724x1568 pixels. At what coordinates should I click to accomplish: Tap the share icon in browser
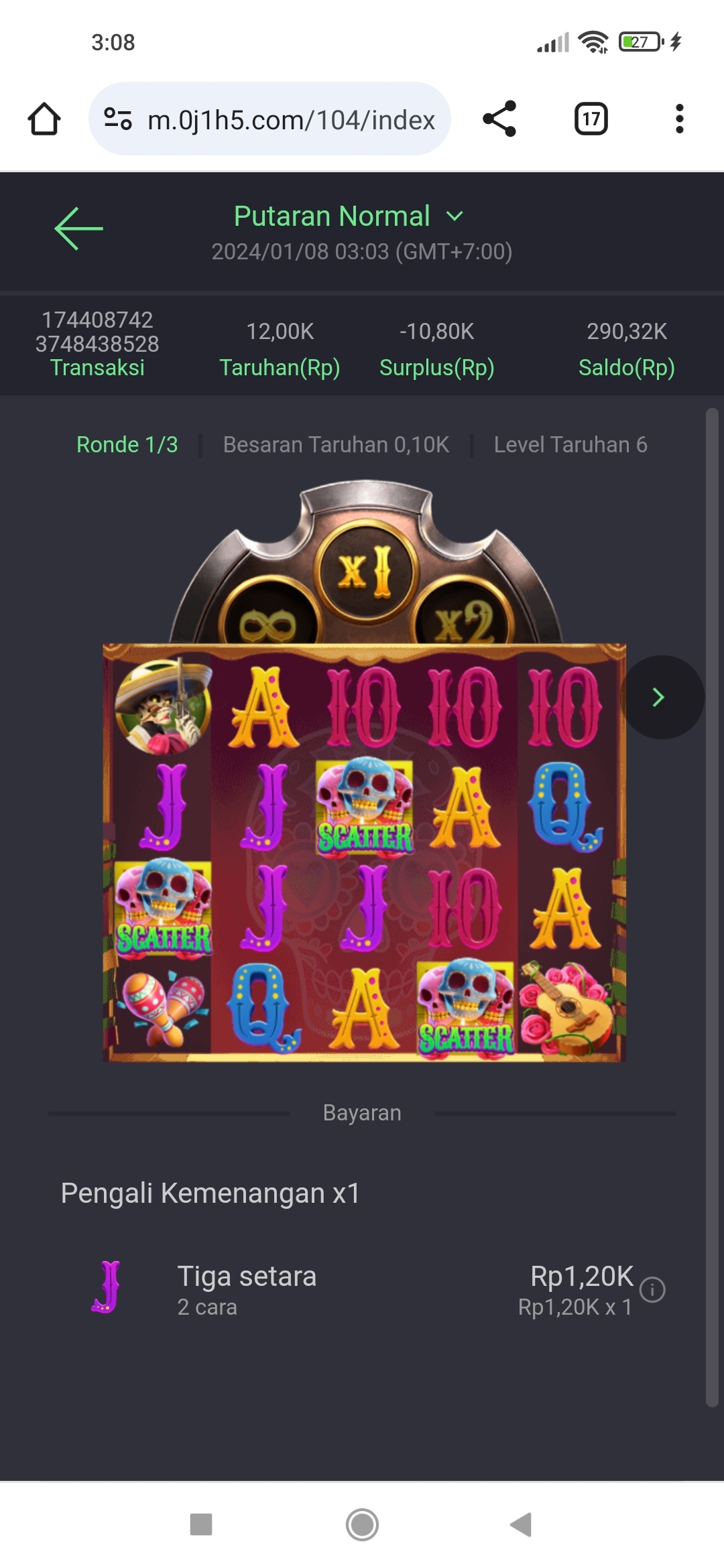499,119
